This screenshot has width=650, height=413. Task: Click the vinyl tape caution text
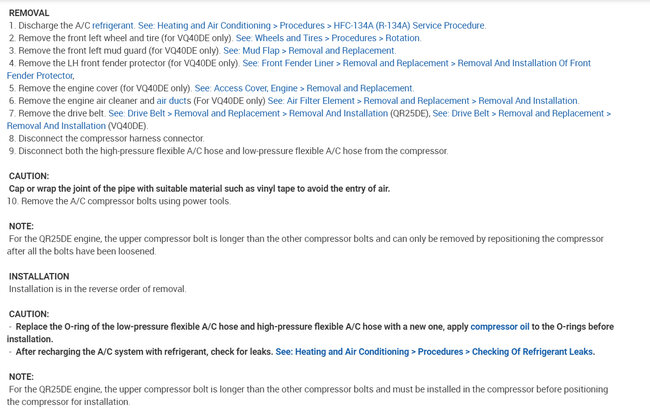click(x=208, y=188)
